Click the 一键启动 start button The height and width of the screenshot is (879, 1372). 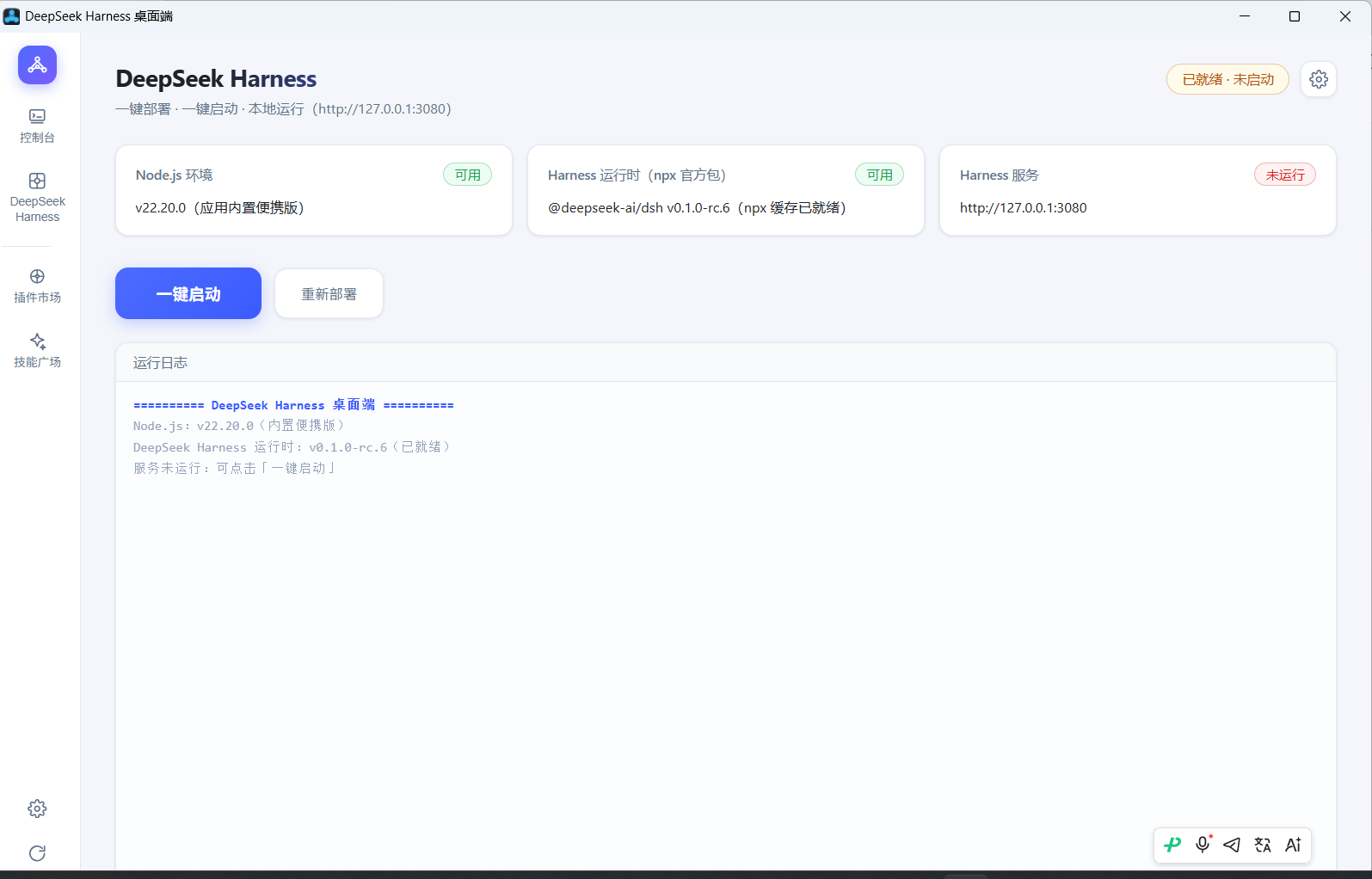188,293
